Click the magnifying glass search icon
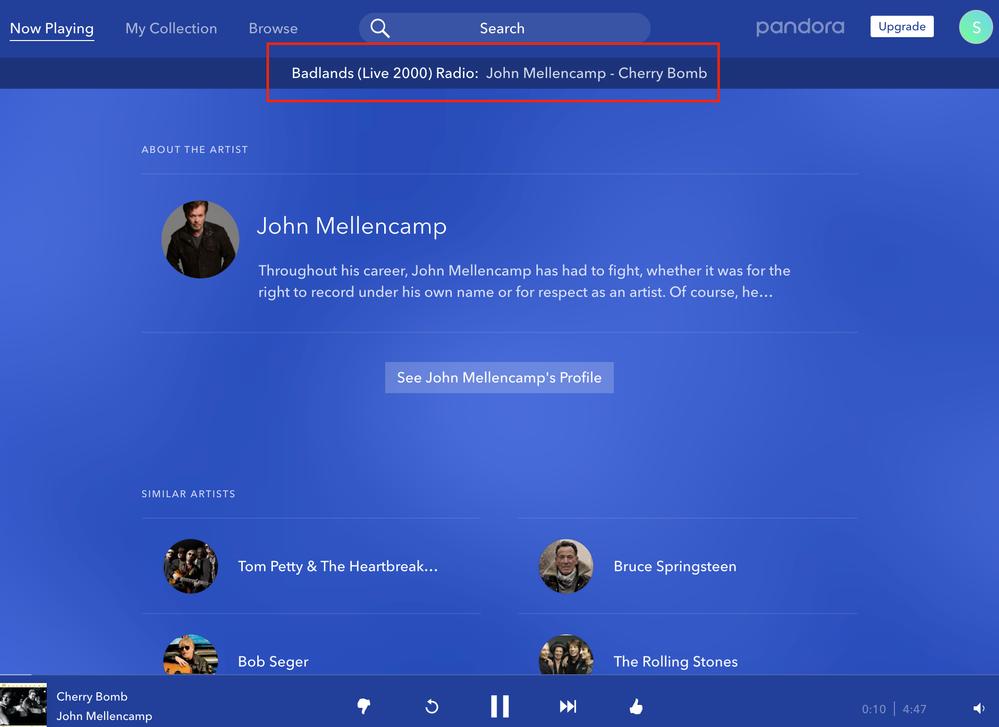The image size is (999, 727). pyautogui.click(x=380, y=28)
